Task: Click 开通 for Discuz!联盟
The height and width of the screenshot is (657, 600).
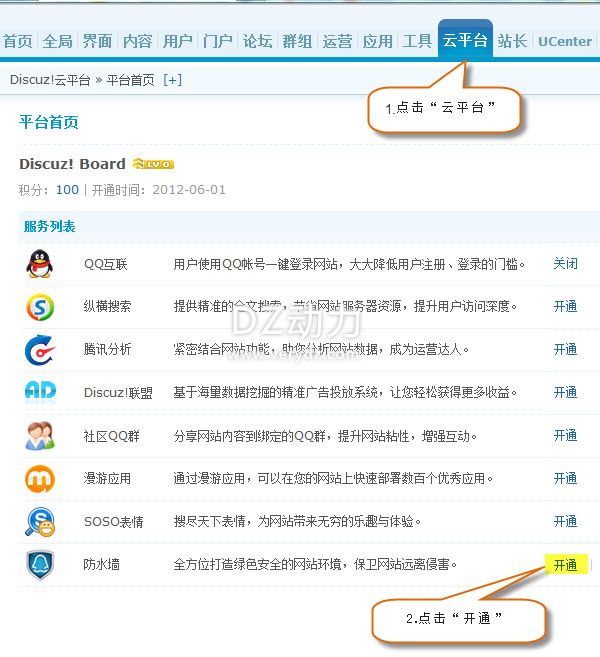Action: [x=565, y=392]
